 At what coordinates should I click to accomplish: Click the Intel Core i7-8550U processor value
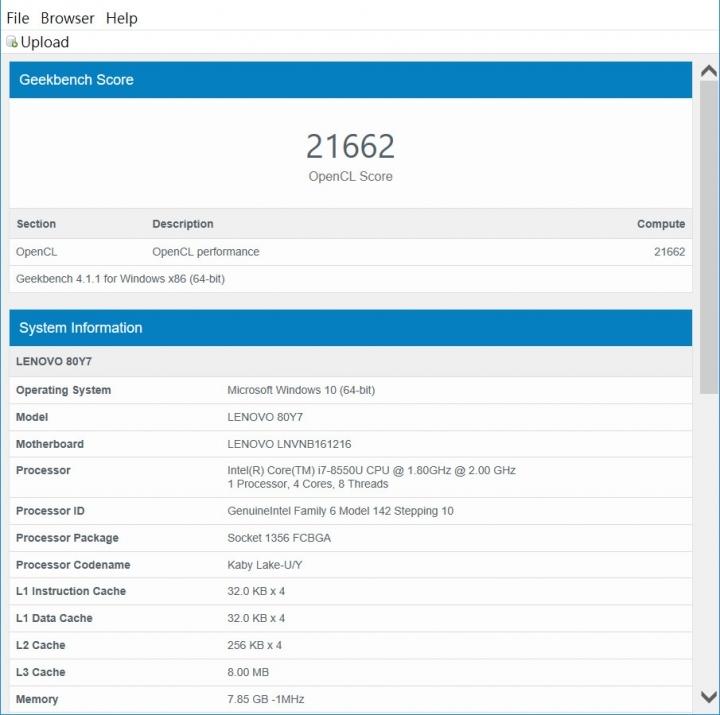371,470
